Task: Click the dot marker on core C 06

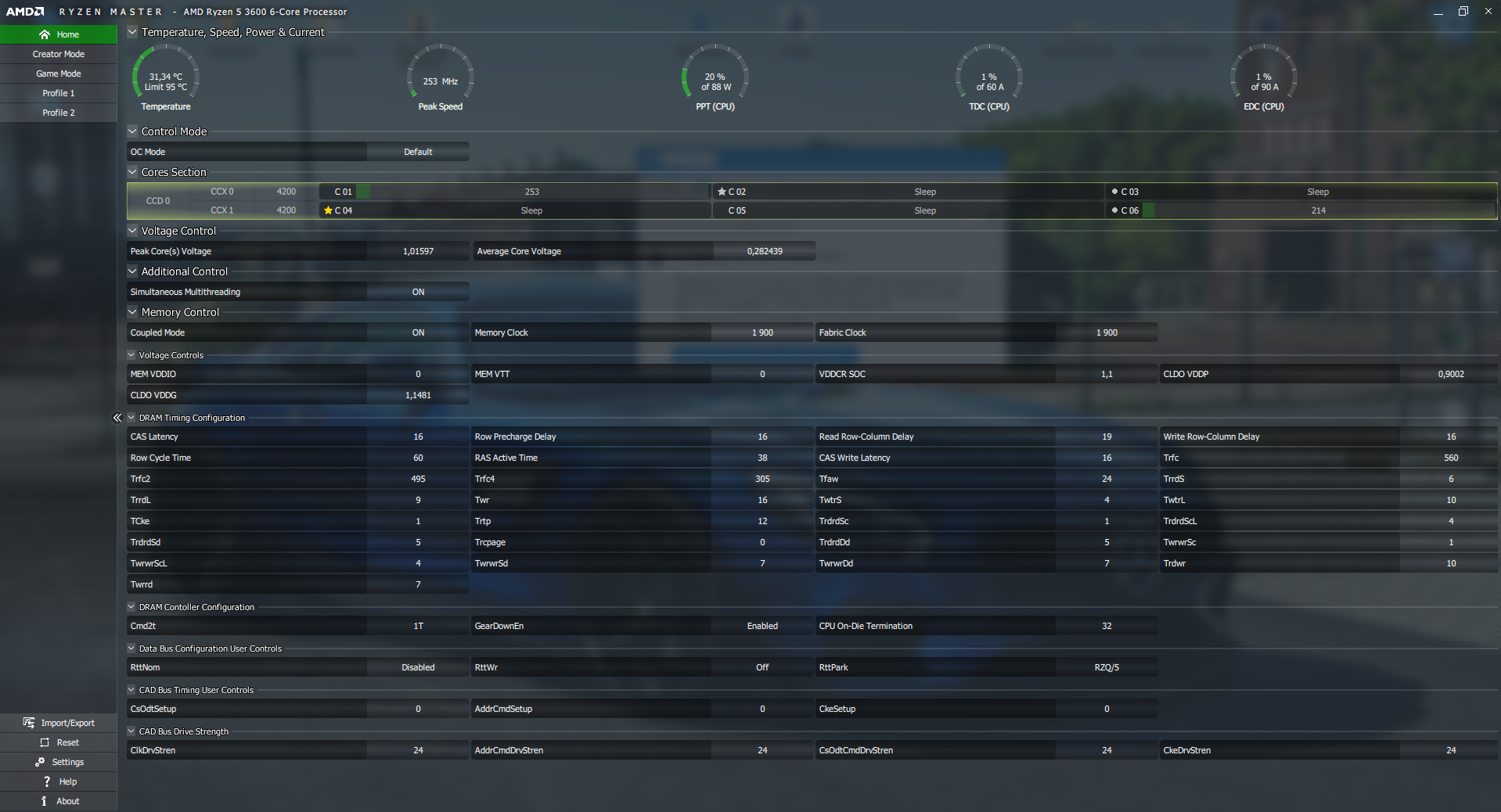Action: (x=1114, y=210)
